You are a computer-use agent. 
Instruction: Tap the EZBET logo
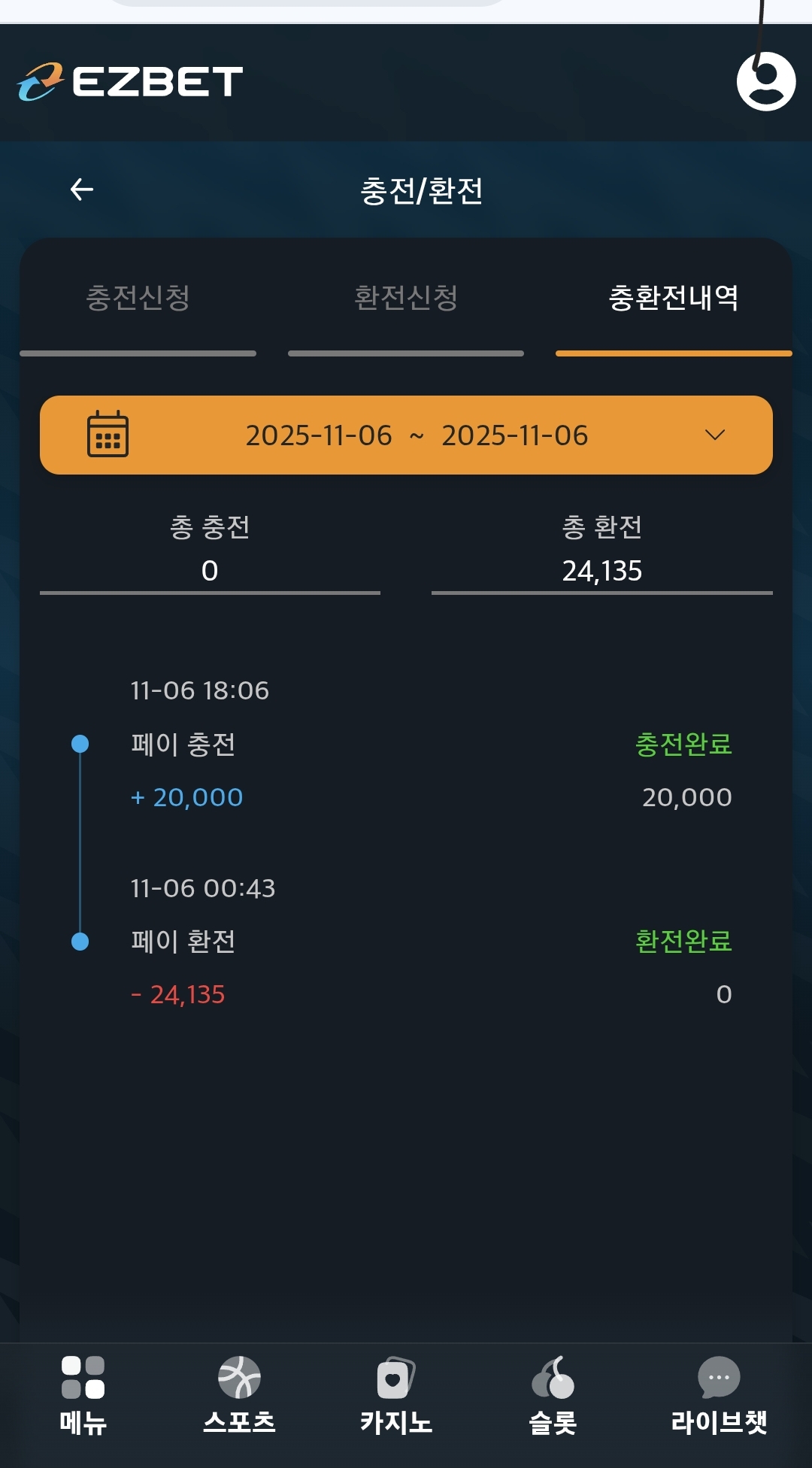coord(130,81)
